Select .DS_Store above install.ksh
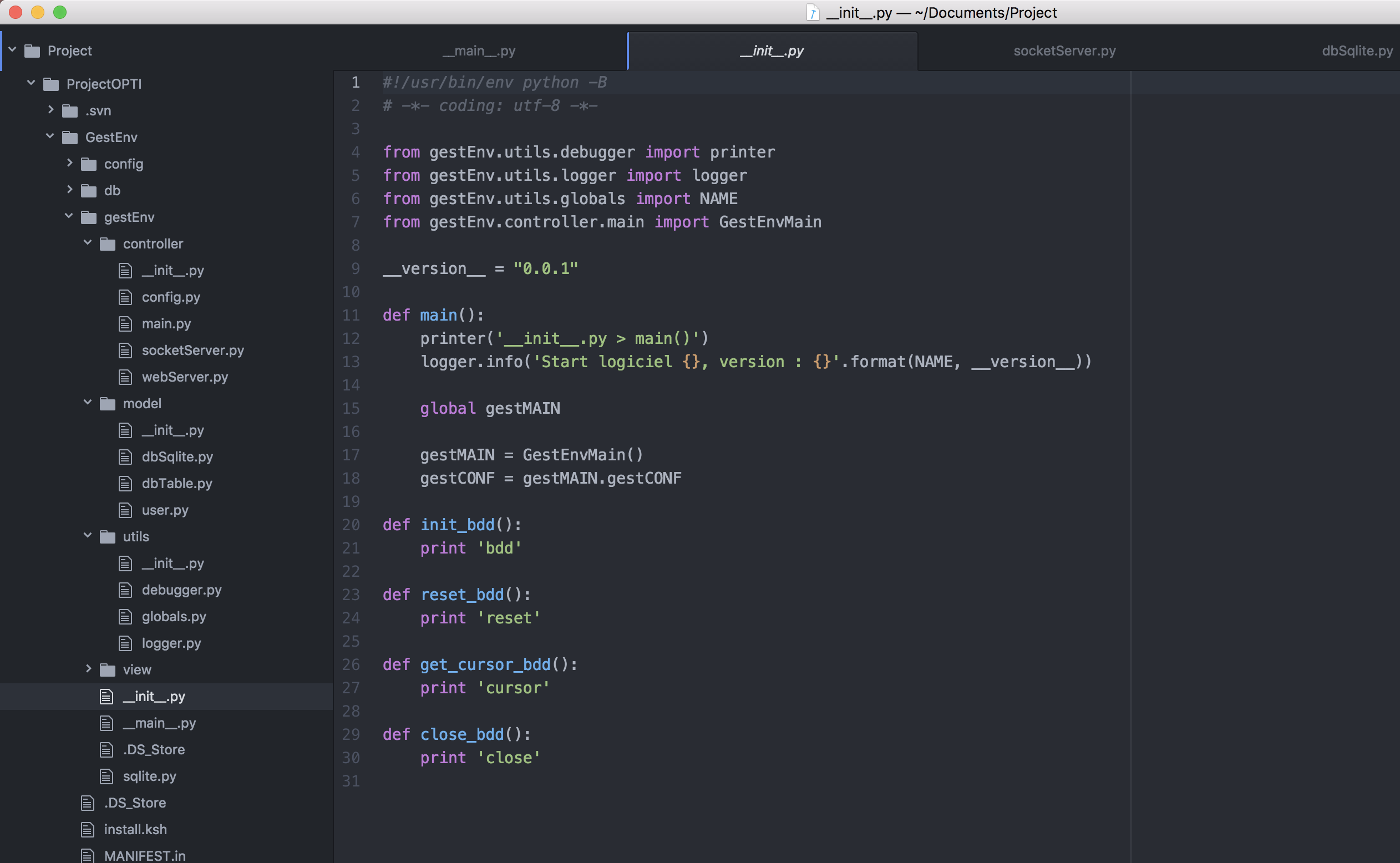 (135, 803)
